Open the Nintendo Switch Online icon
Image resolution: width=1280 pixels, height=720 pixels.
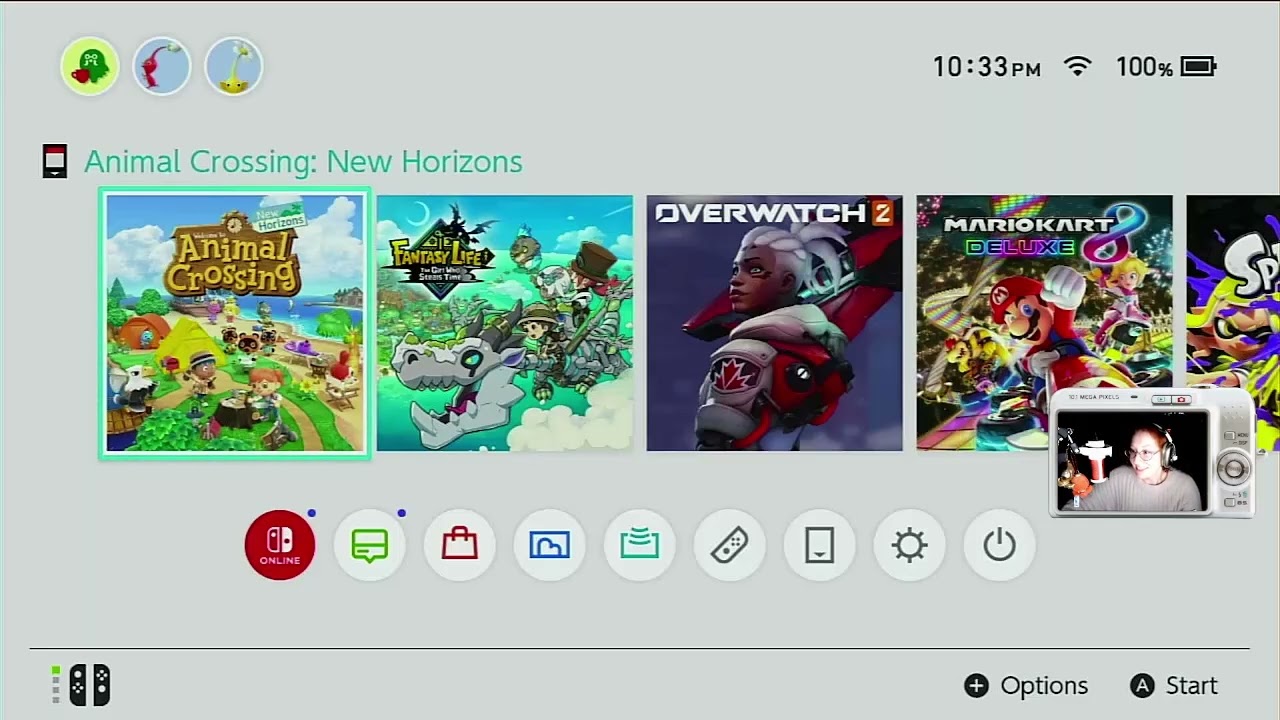tap(280, 545)
